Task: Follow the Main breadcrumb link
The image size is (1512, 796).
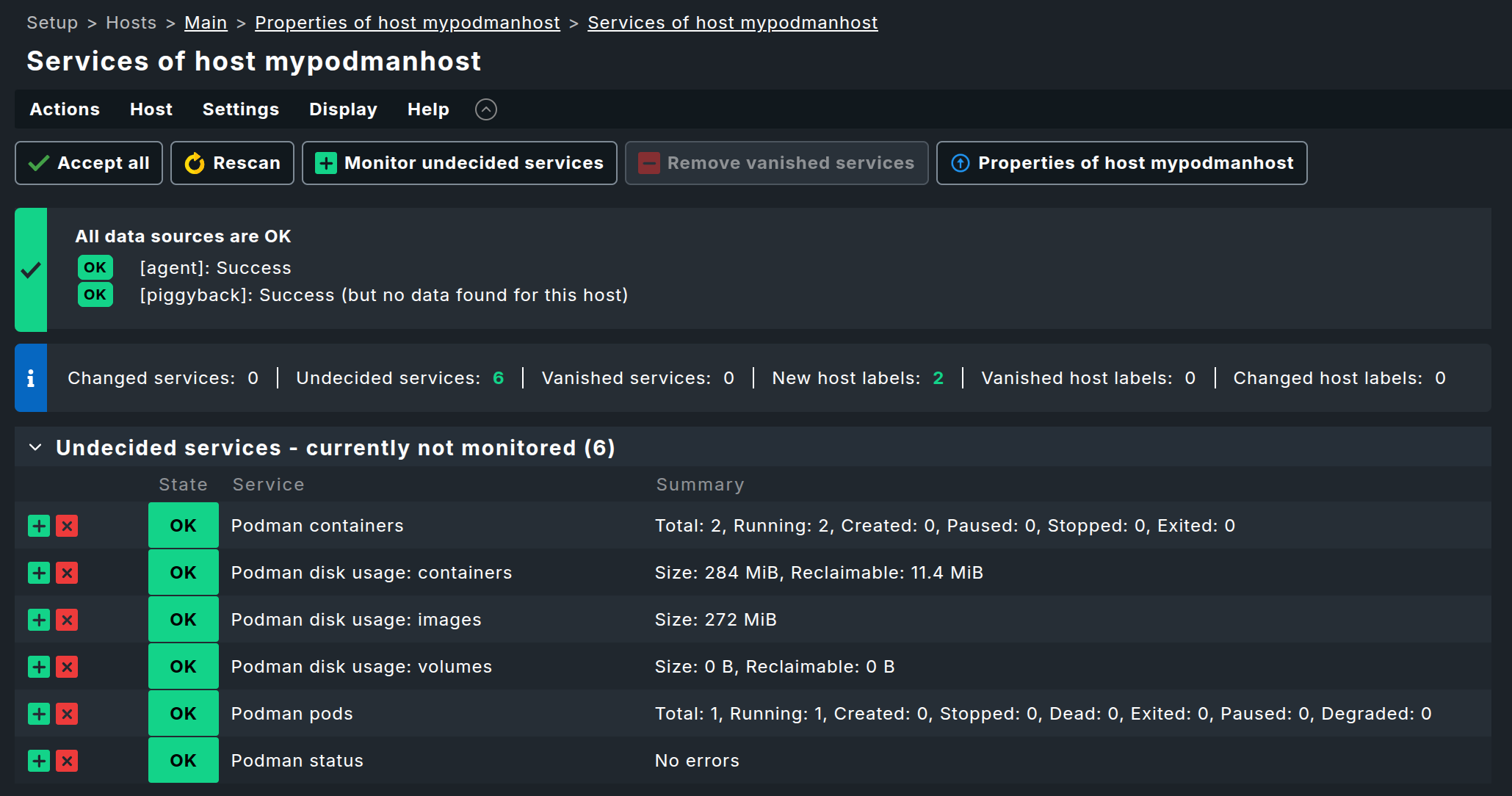Action: 206,23
